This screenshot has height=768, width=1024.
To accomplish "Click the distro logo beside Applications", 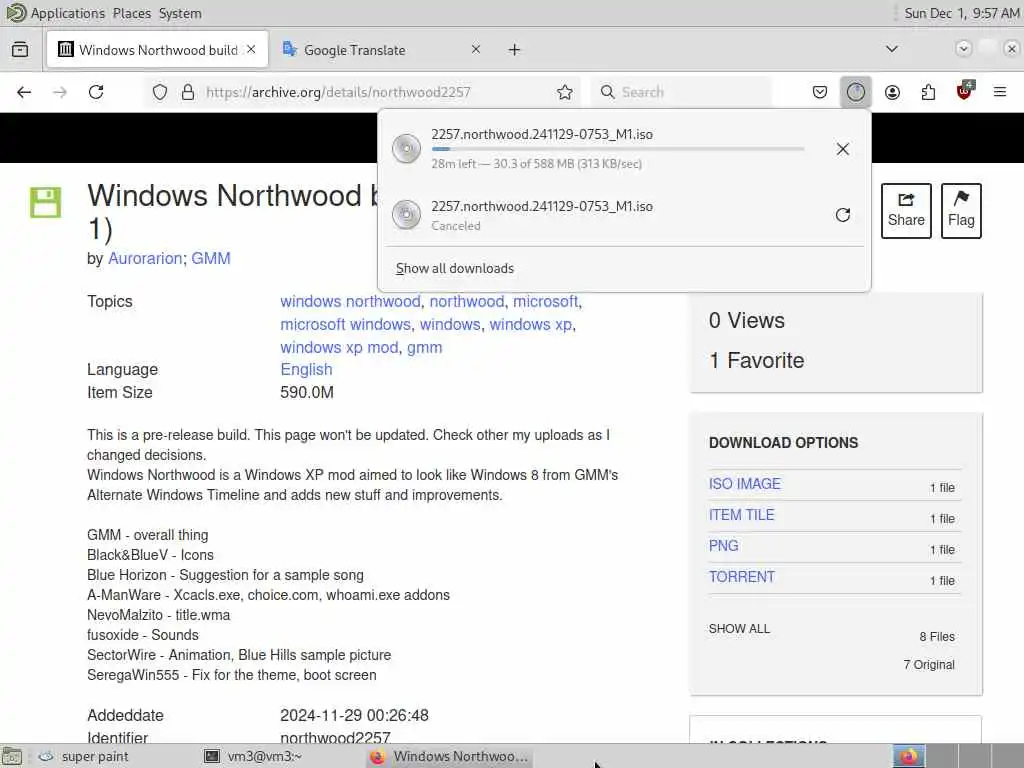I will 16,12.
